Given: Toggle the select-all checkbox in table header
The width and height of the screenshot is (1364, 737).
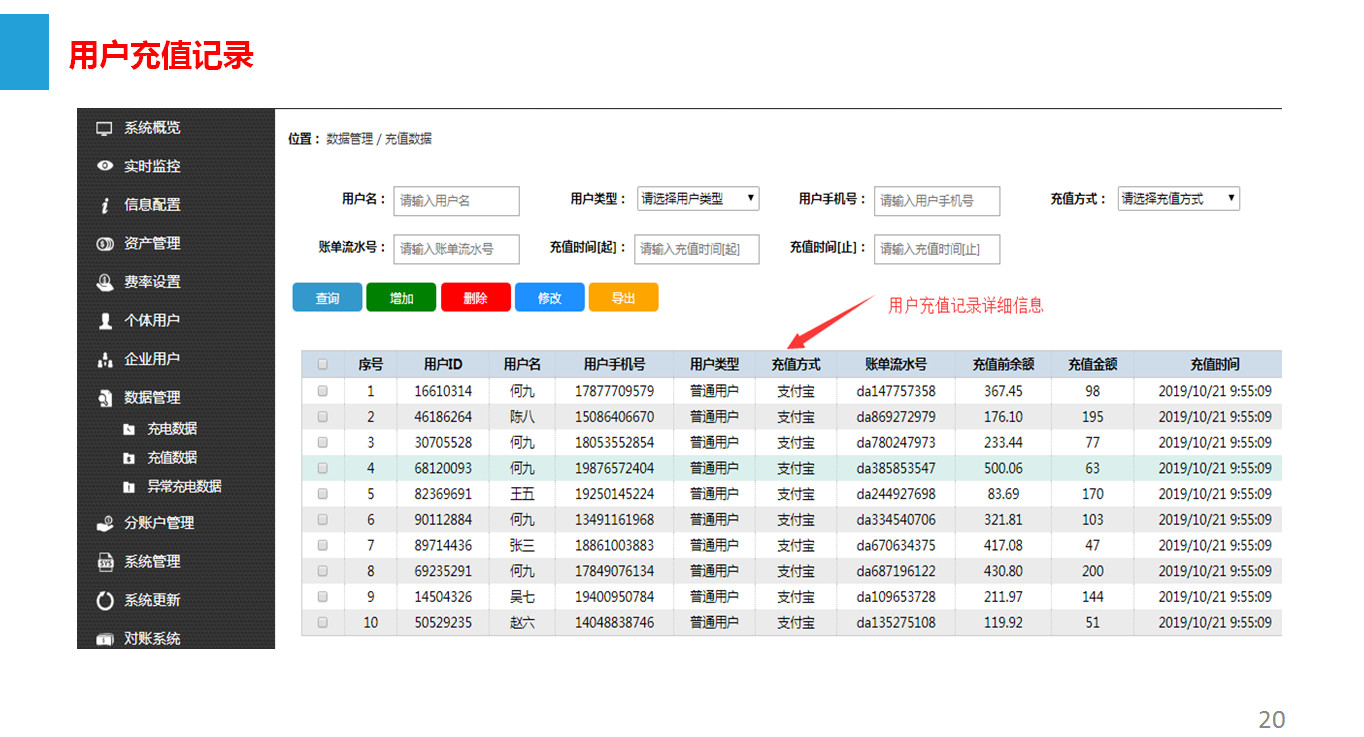Looking at the screenshot, I should click(322, 365).
